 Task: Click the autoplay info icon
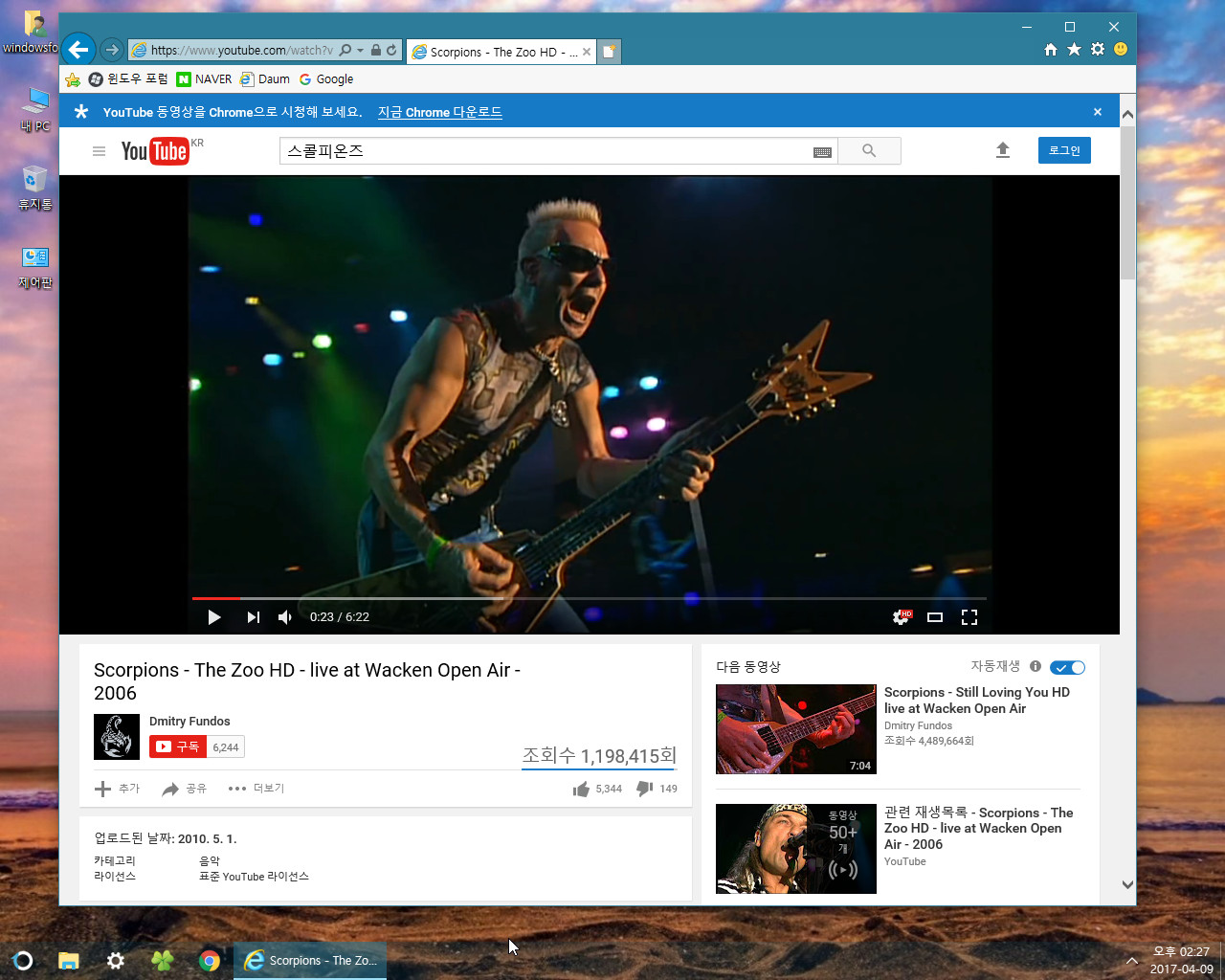point(1036,666)
